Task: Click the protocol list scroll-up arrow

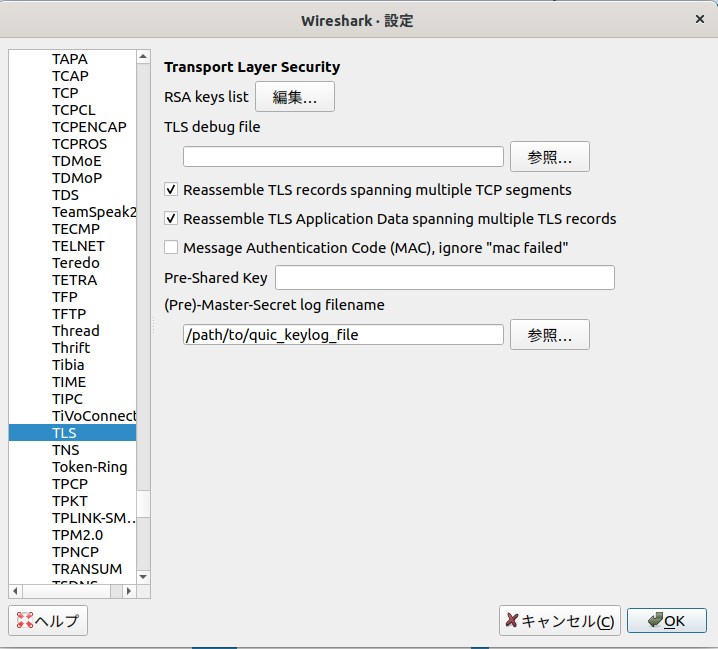Action: 143,57
